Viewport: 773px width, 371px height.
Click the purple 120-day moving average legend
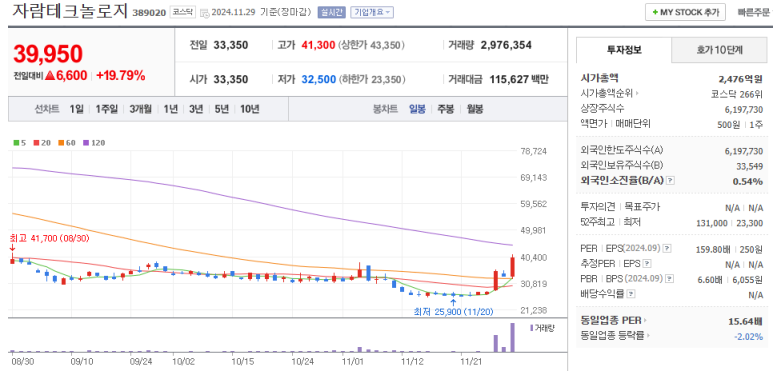click(94, 143)
